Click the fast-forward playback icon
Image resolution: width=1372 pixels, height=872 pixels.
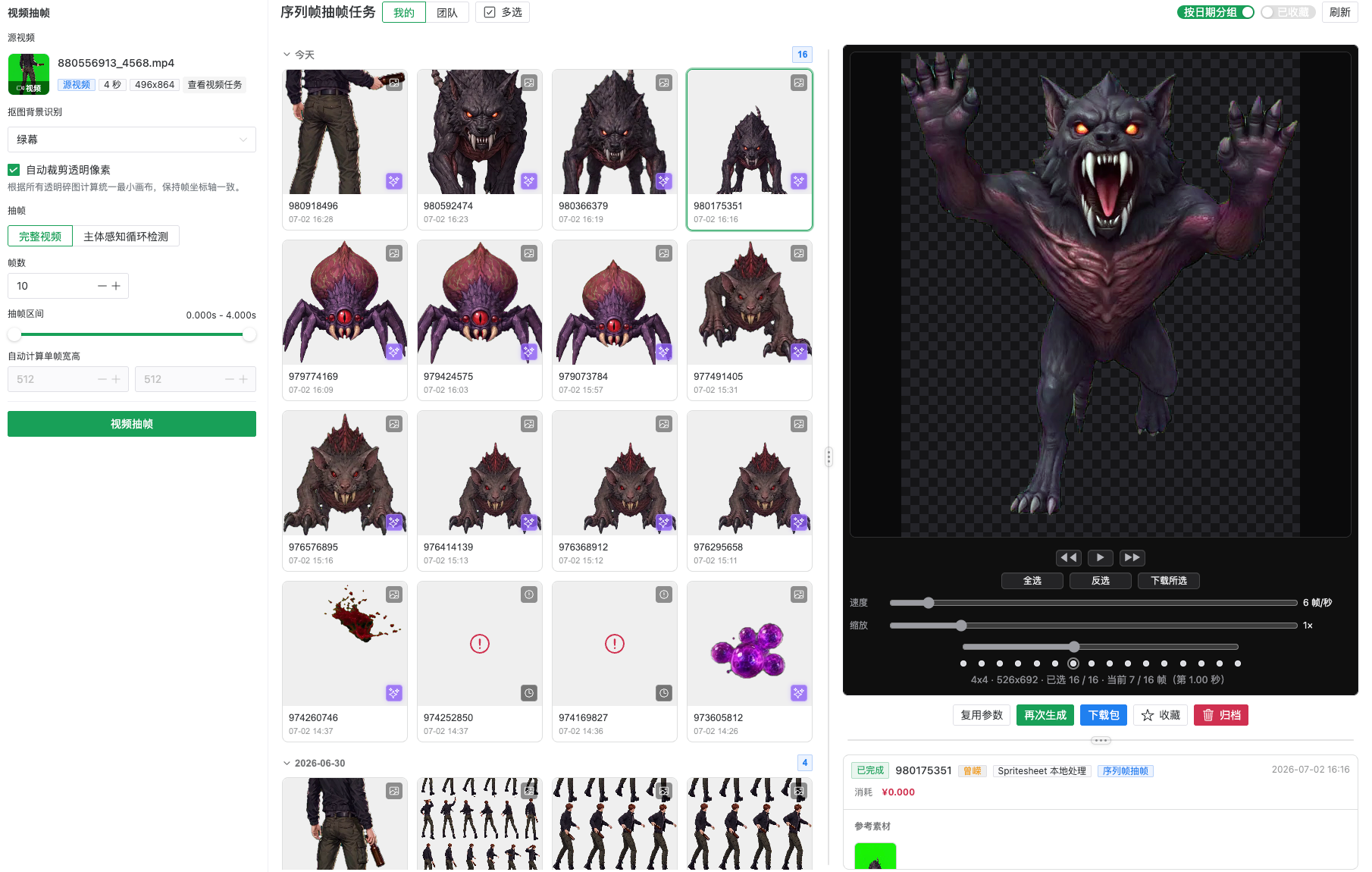(1132, 557)
